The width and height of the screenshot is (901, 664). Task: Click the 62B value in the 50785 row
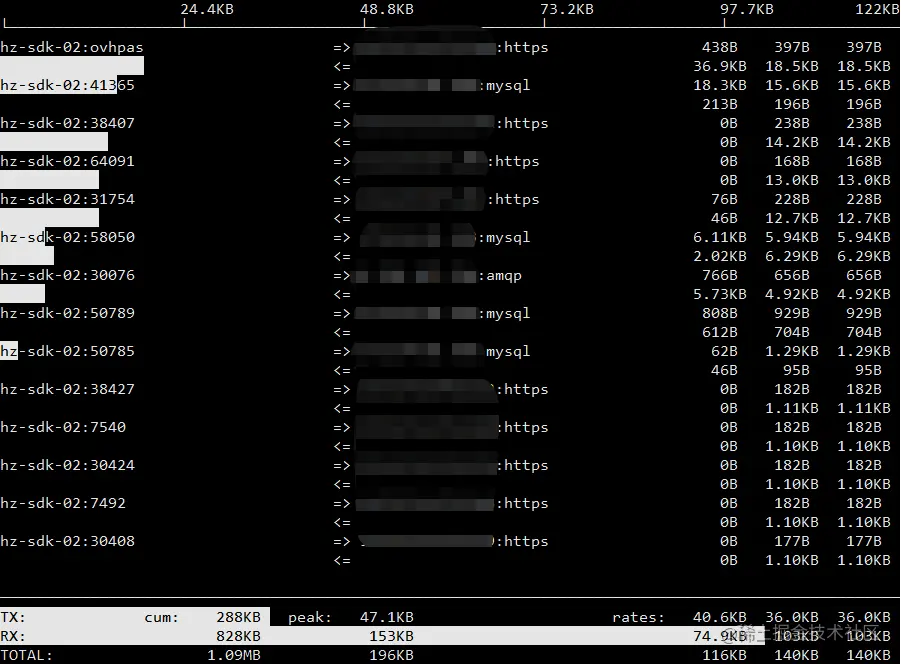point(724,351)
